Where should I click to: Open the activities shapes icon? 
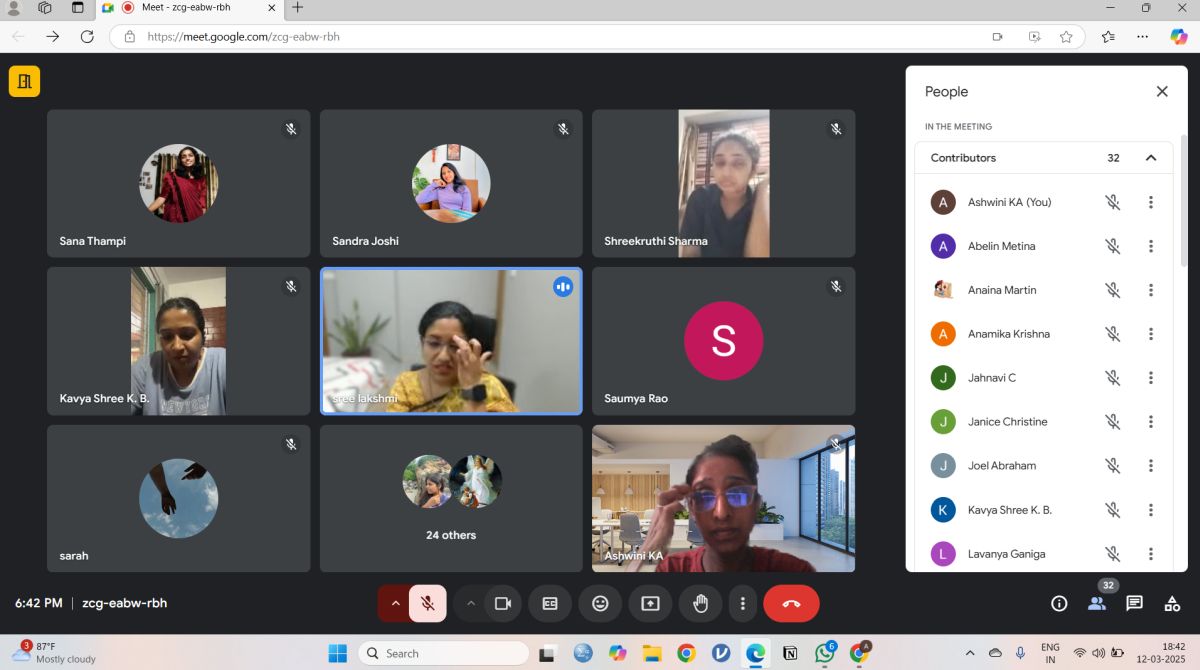(x=1172, y=603)
